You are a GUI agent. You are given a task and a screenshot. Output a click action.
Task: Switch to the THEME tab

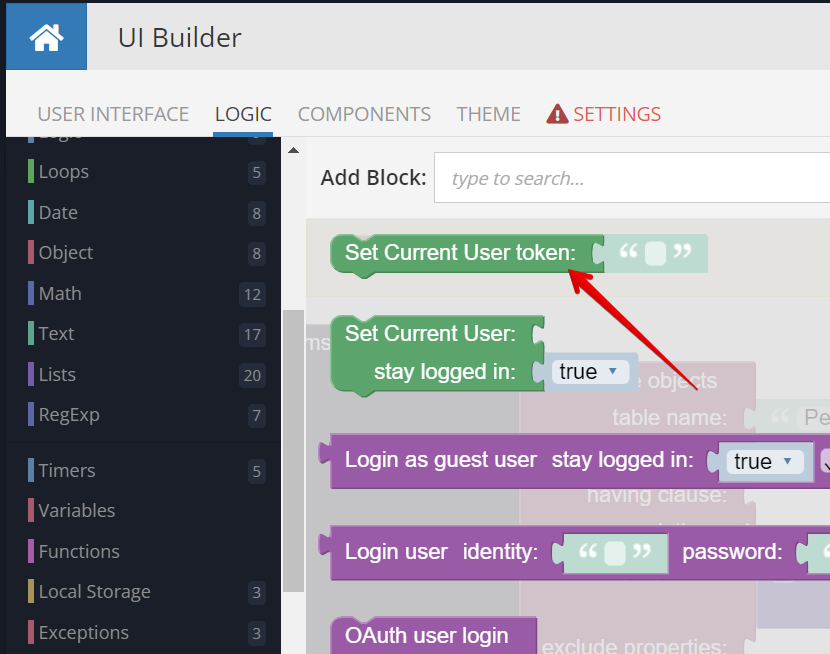(x=488, y=114)
